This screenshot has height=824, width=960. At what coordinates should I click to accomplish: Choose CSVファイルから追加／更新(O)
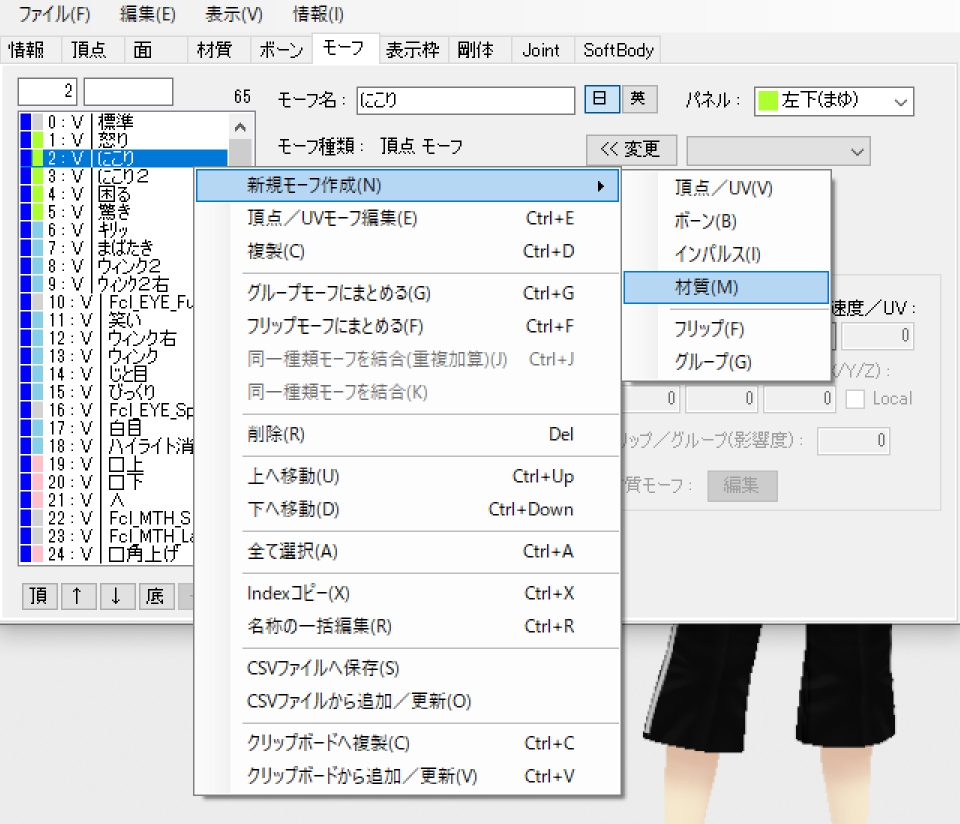click(407, 701)
